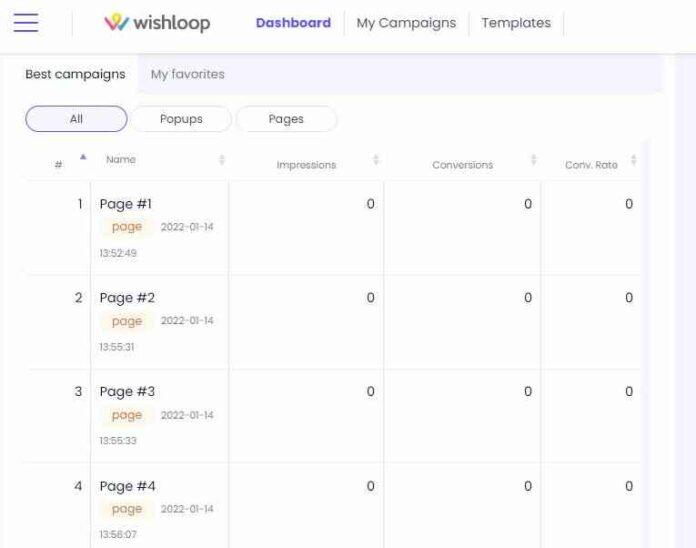The height and width of the screenshot is (548, 696).
Task: Switch to Best campaigns tab
Action: click(75, 74)
